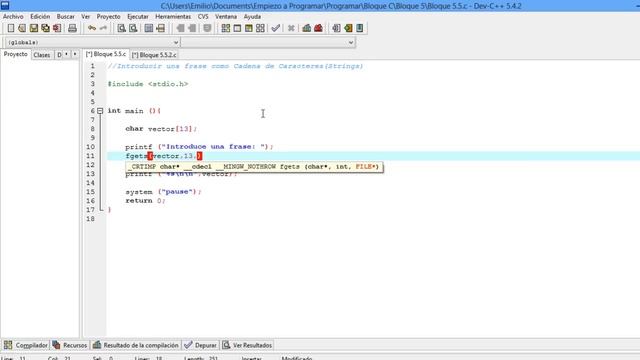640x360 pixels.
Task: Click the 'int main ()' code line
Action: pyautogui.click(x=134, y=111)
